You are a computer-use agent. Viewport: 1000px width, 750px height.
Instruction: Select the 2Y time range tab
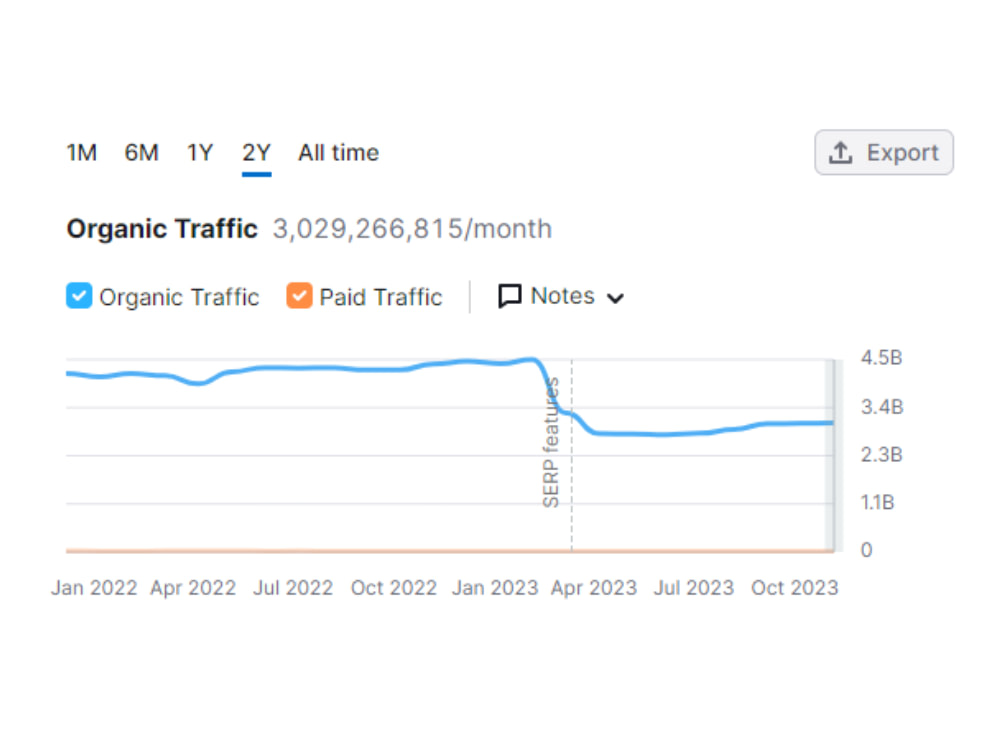(x=256, y=153)
